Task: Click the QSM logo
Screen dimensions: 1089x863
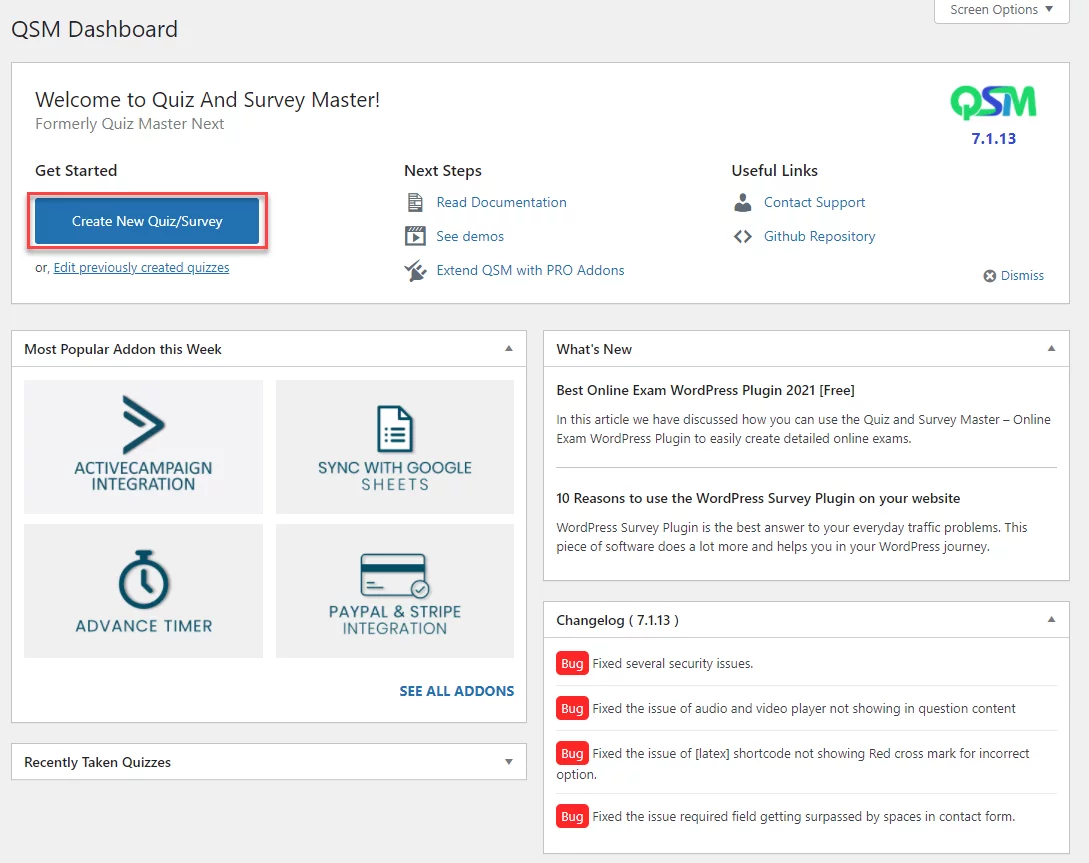Action: (993, 103)
